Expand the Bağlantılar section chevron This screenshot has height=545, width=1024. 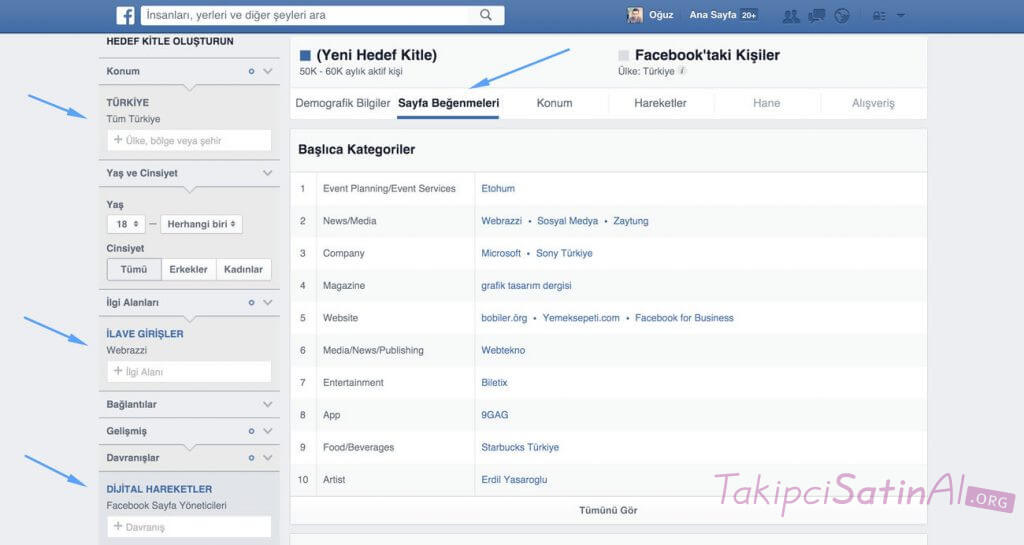click(268, 404)
